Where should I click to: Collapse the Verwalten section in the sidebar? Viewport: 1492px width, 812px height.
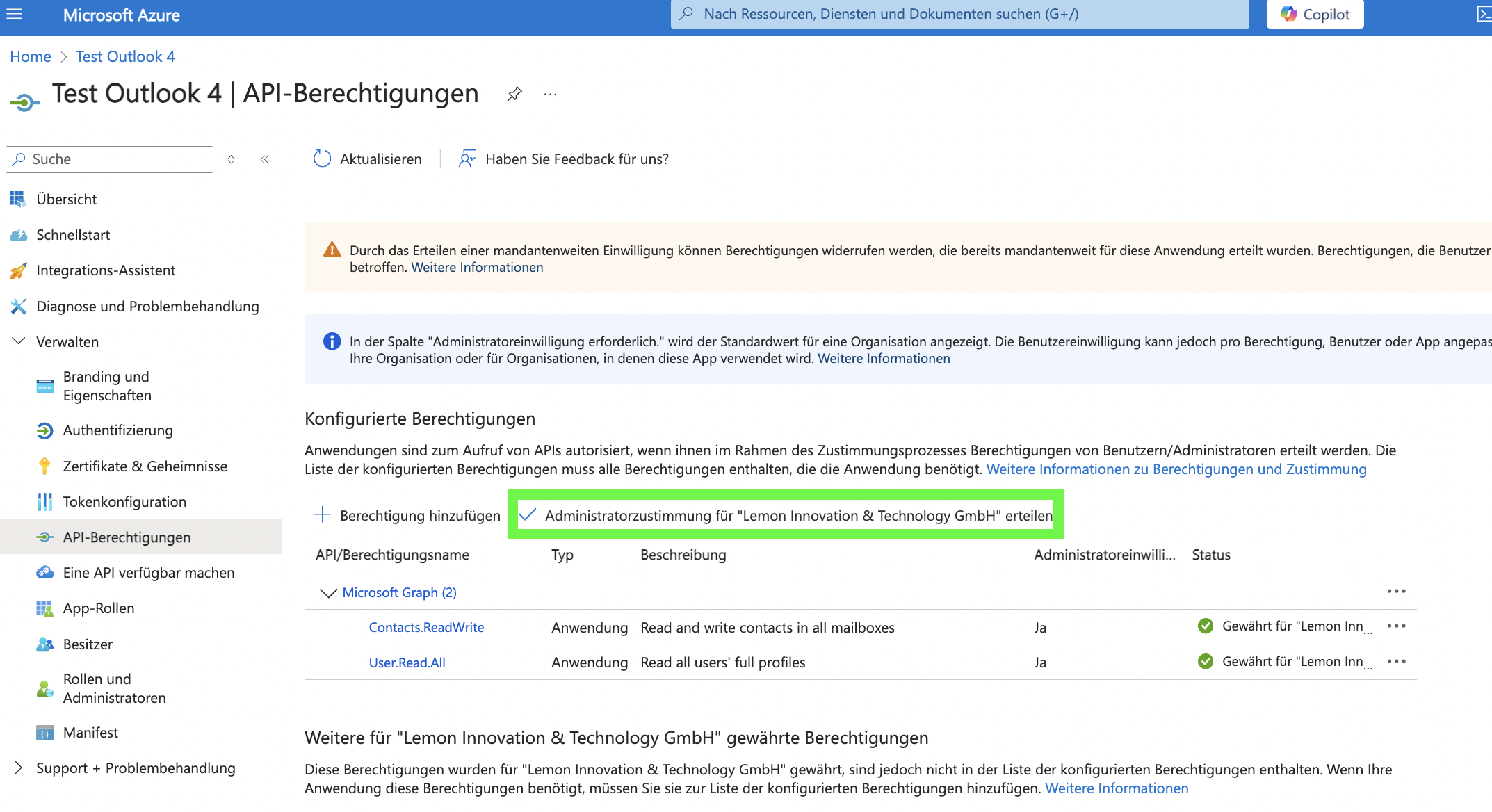pyautogui.click(x=19, y=341)
